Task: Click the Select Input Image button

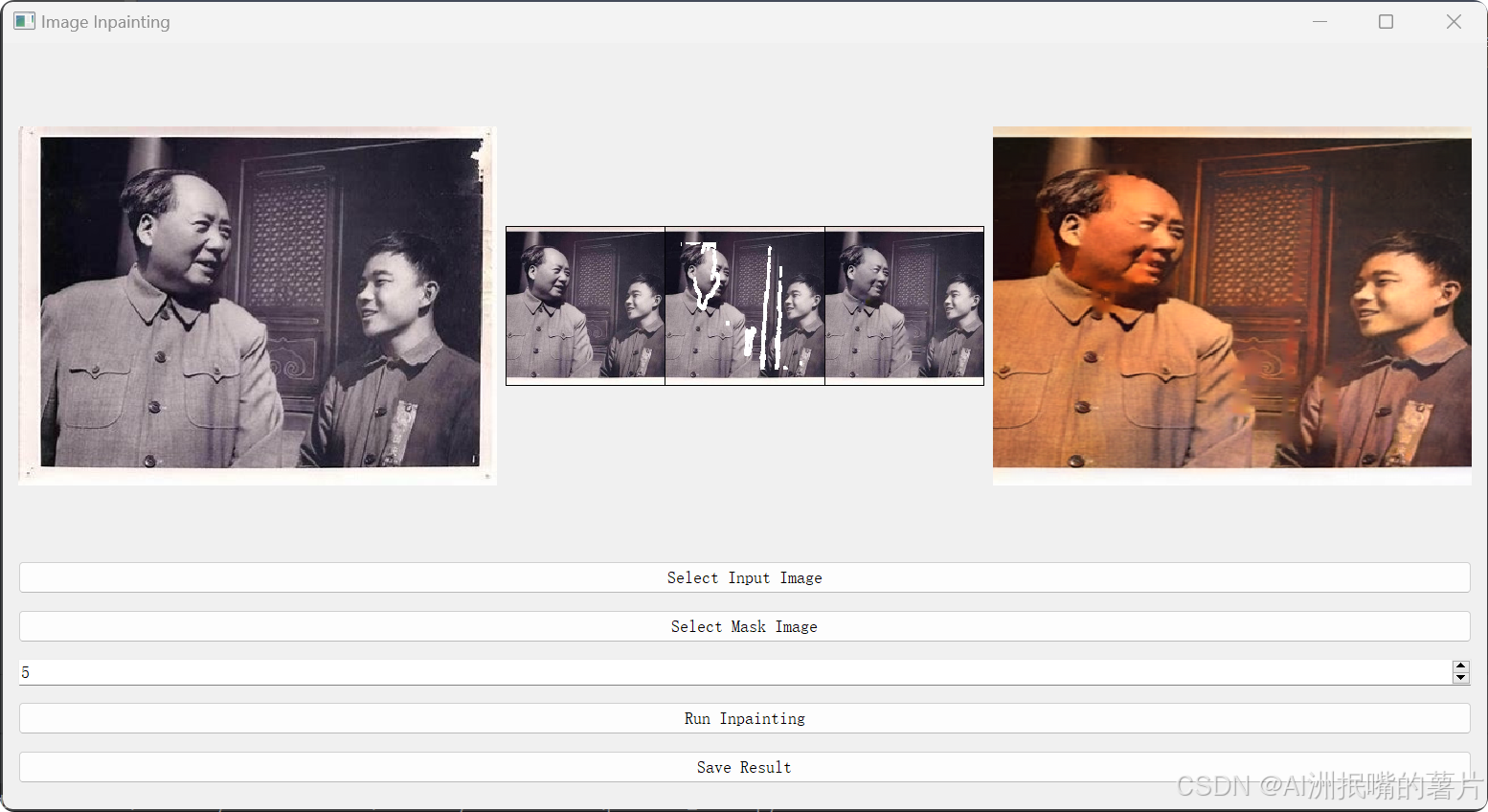Action: click(744, 577)
